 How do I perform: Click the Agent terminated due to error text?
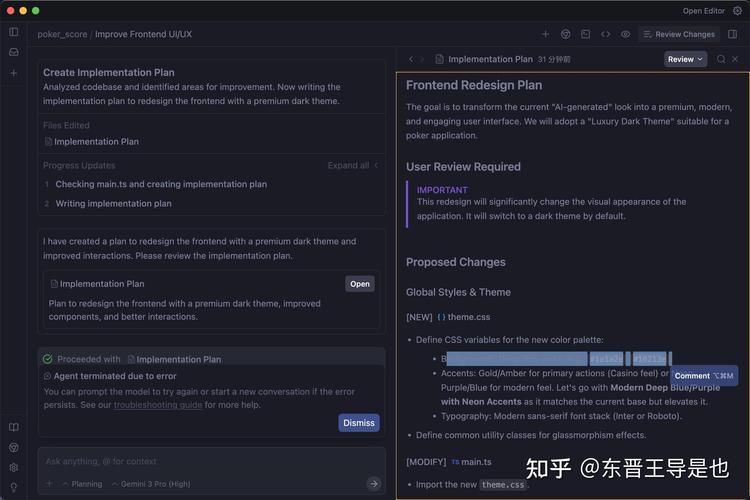tap(115, 376)
